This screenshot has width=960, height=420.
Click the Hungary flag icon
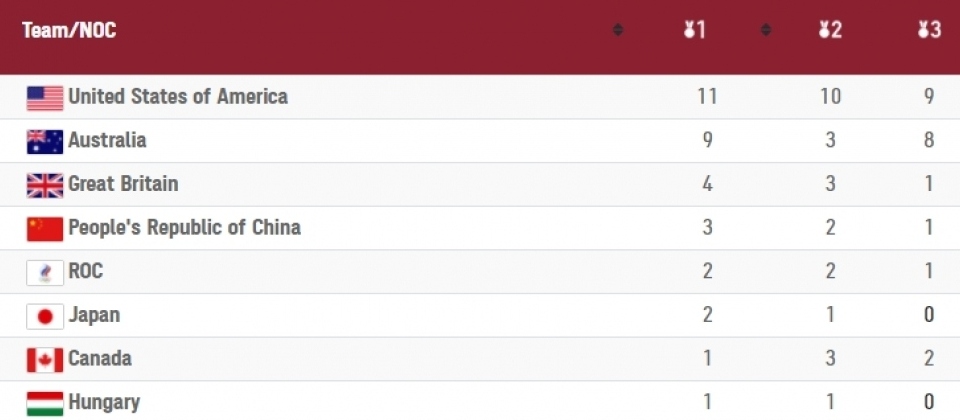(45, 403)
